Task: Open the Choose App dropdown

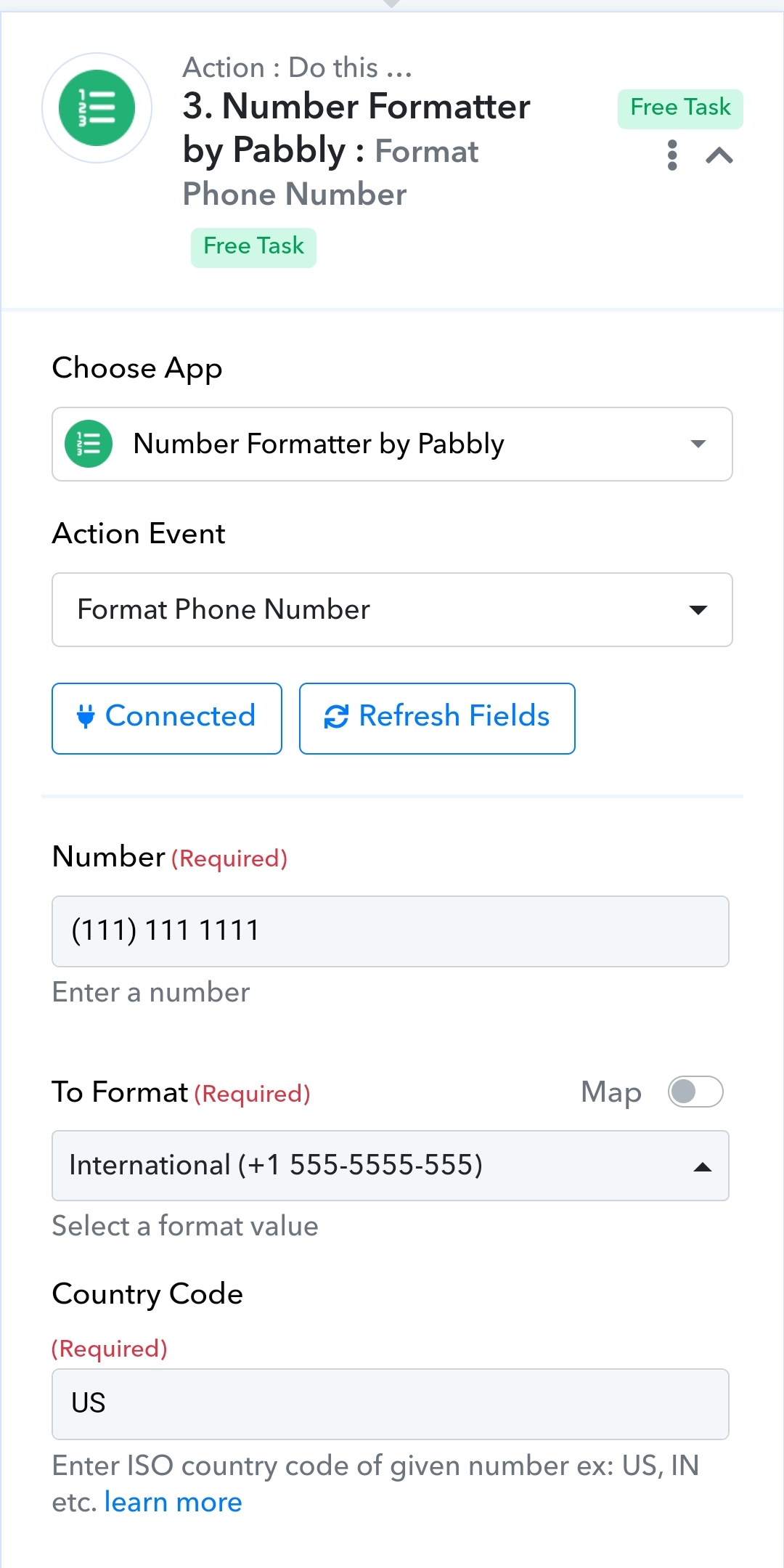Action: [x=392, y=444]
